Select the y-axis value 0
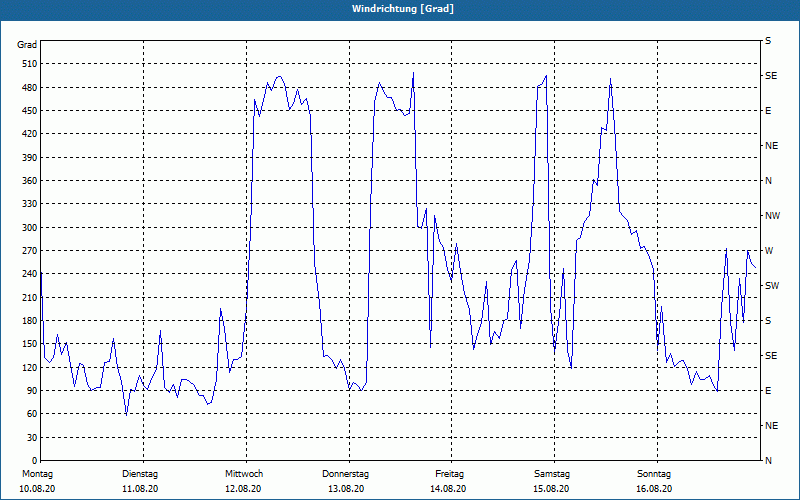The width and height of the screenshot is (800, 500). click(x=35, y=461)
